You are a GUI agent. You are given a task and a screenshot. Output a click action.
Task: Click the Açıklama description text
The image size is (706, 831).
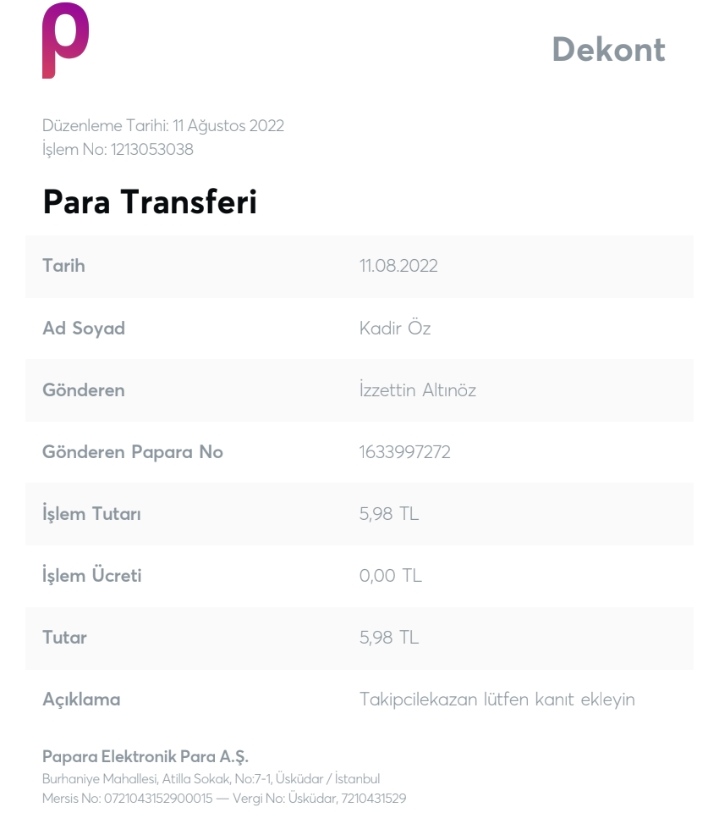coord(497,700)
